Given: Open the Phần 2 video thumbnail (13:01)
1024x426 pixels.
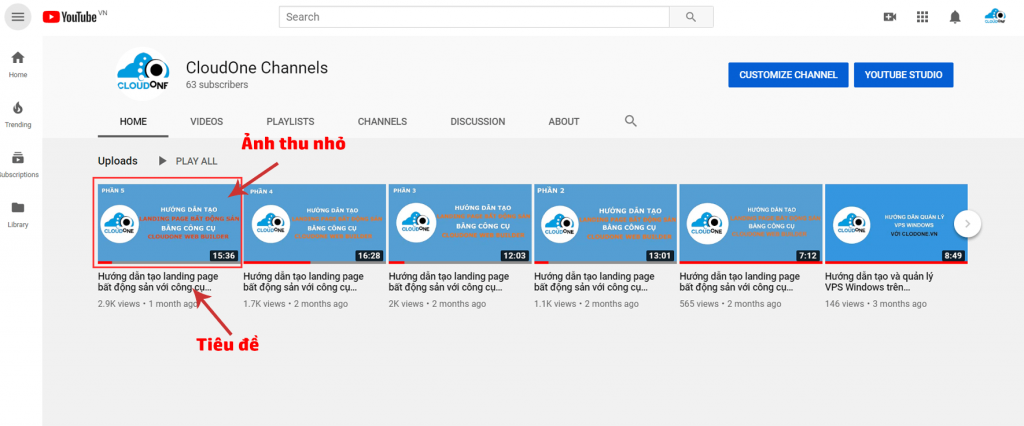Looking at the screenshot, I should tap(606, 223).
